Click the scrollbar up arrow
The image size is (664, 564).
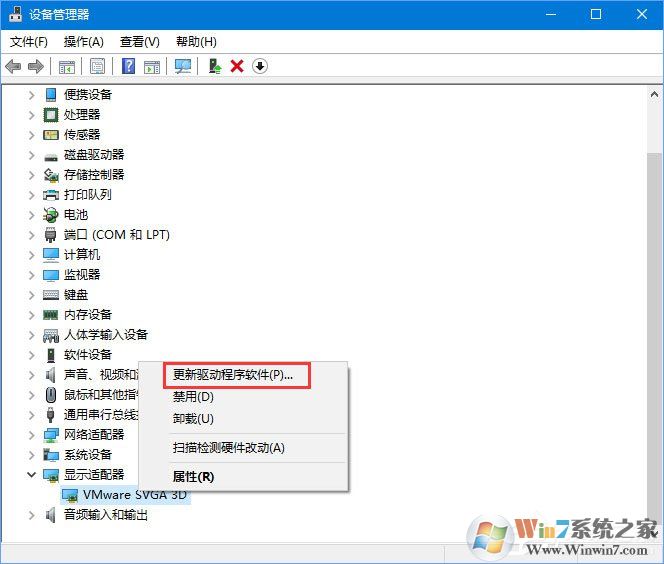coord(654,94)
